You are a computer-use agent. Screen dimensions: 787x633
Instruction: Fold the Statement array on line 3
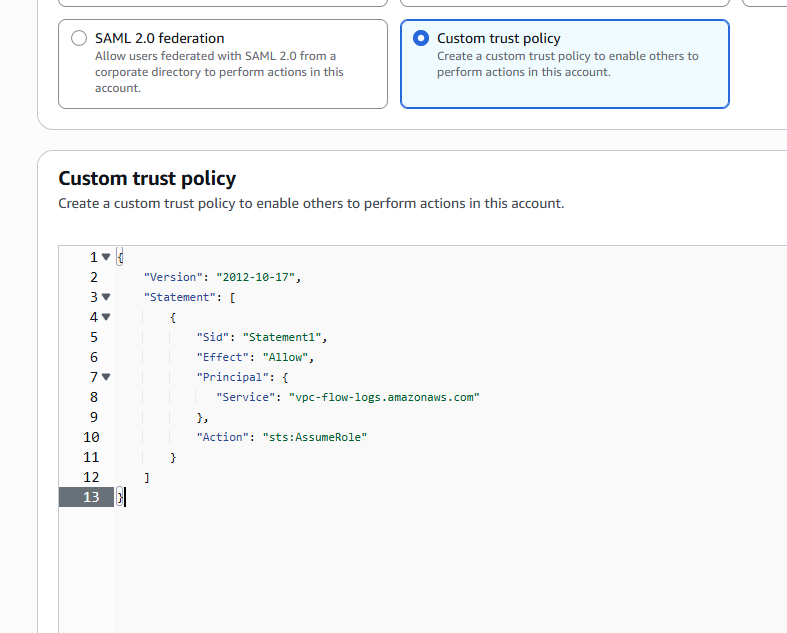tap(106, 297)
